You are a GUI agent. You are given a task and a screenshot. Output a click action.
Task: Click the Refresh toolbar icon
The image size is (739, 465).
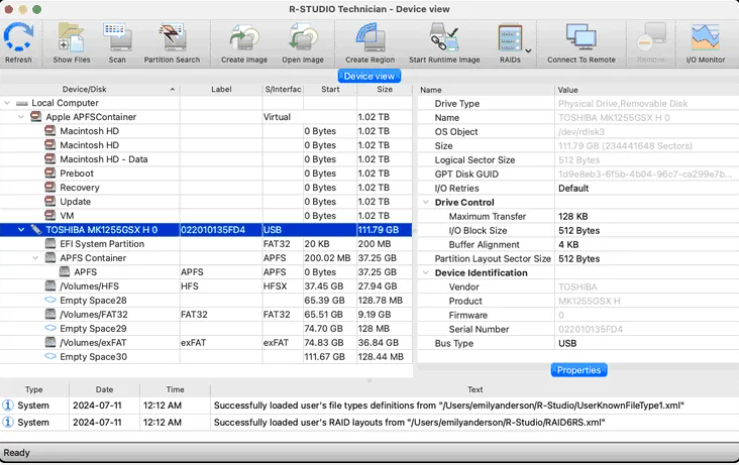(18, 38)
